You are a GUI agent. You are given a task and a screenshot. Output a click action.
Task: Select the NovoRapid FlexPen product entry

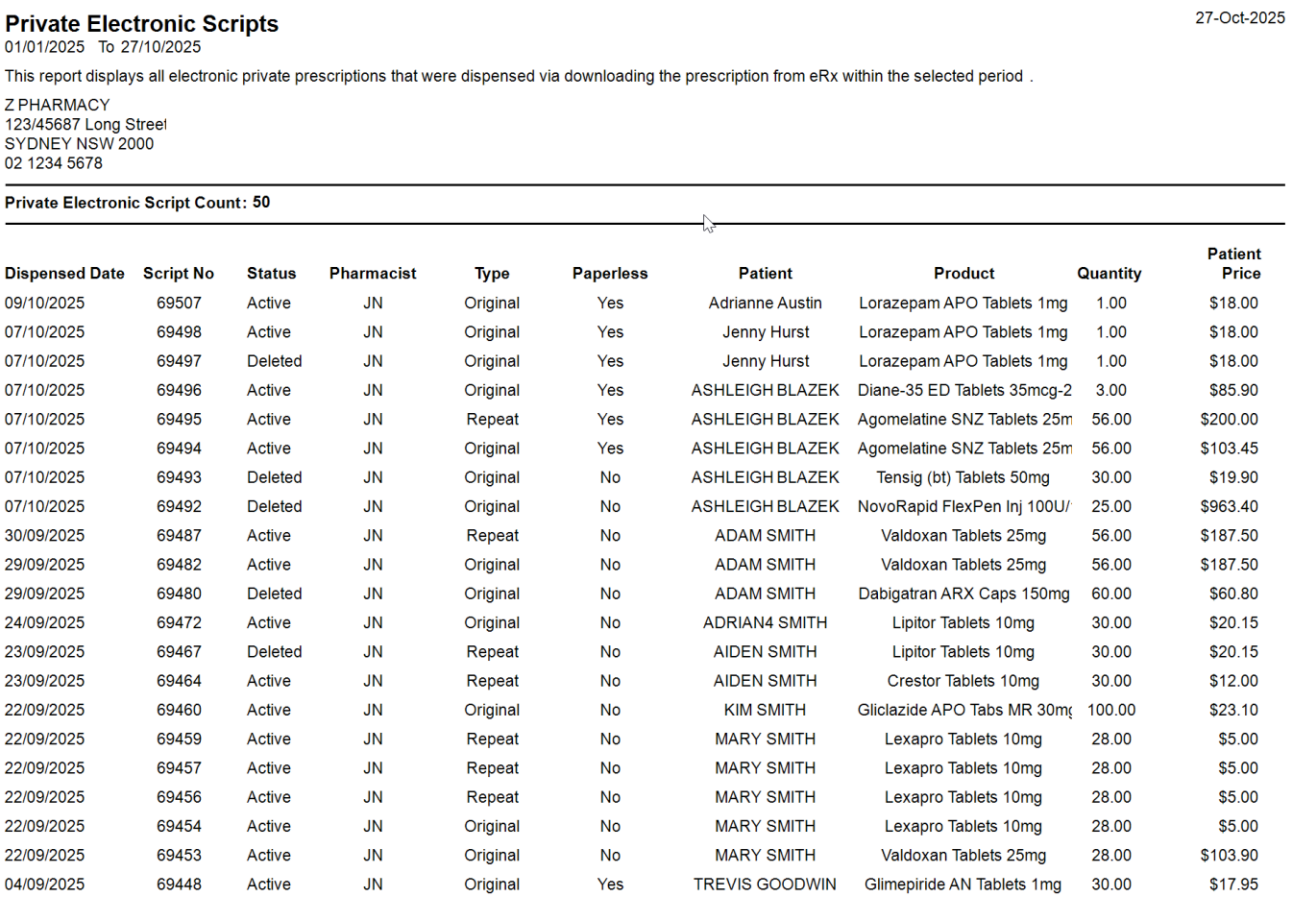[964, 506]
